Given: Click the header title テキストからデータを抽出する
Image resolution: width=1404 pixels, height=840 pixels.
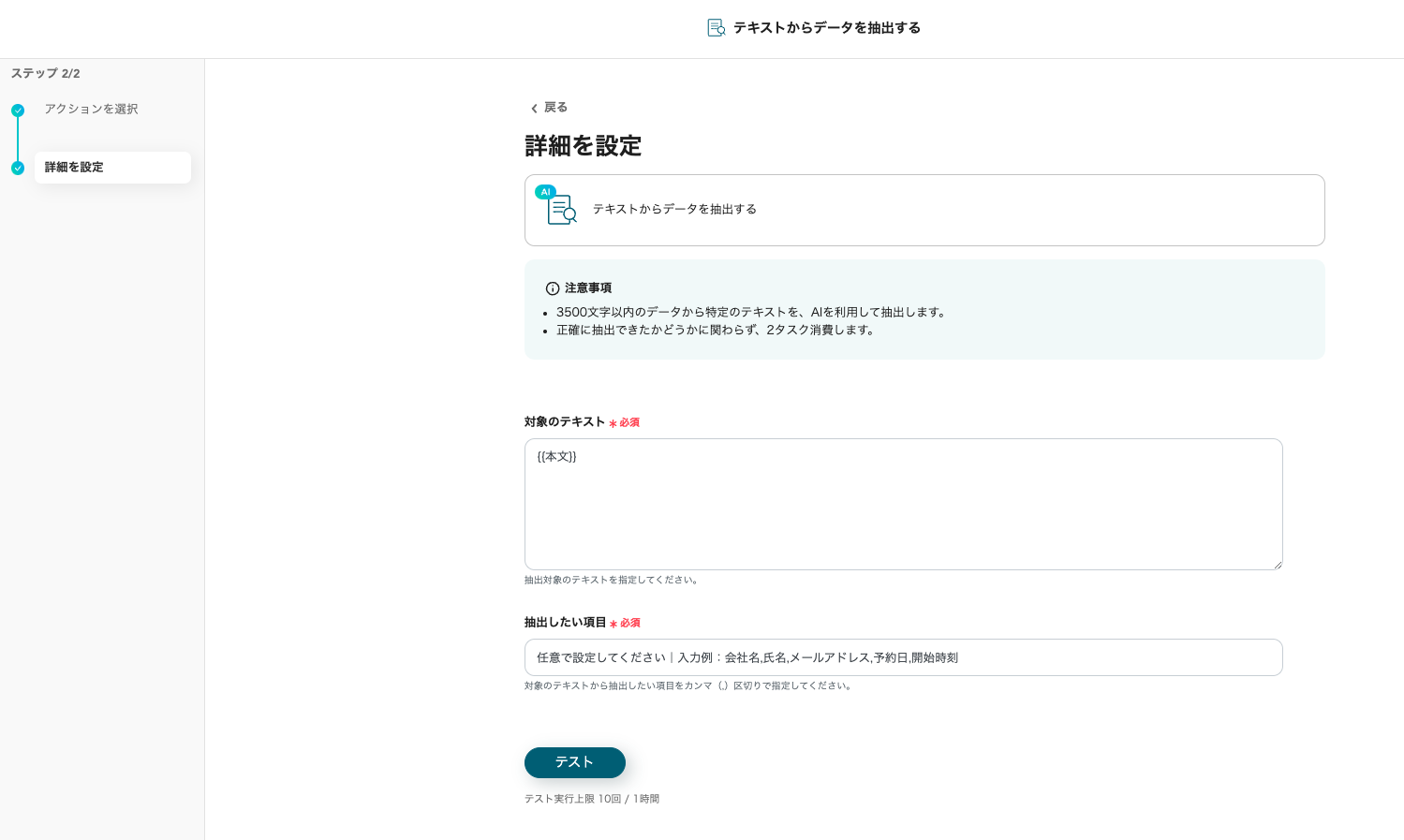Looking at the screenshot, I should click(x=826, y=28).
